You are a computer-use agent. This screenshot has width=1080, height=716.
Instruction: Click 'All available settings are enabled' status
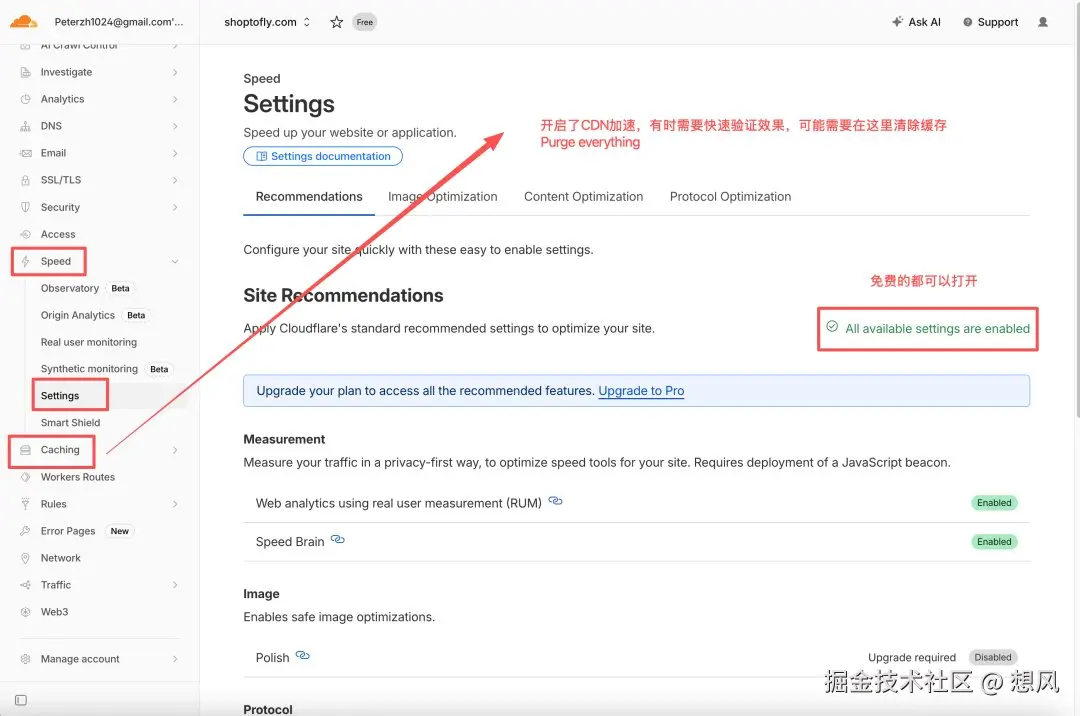[928, 328]
